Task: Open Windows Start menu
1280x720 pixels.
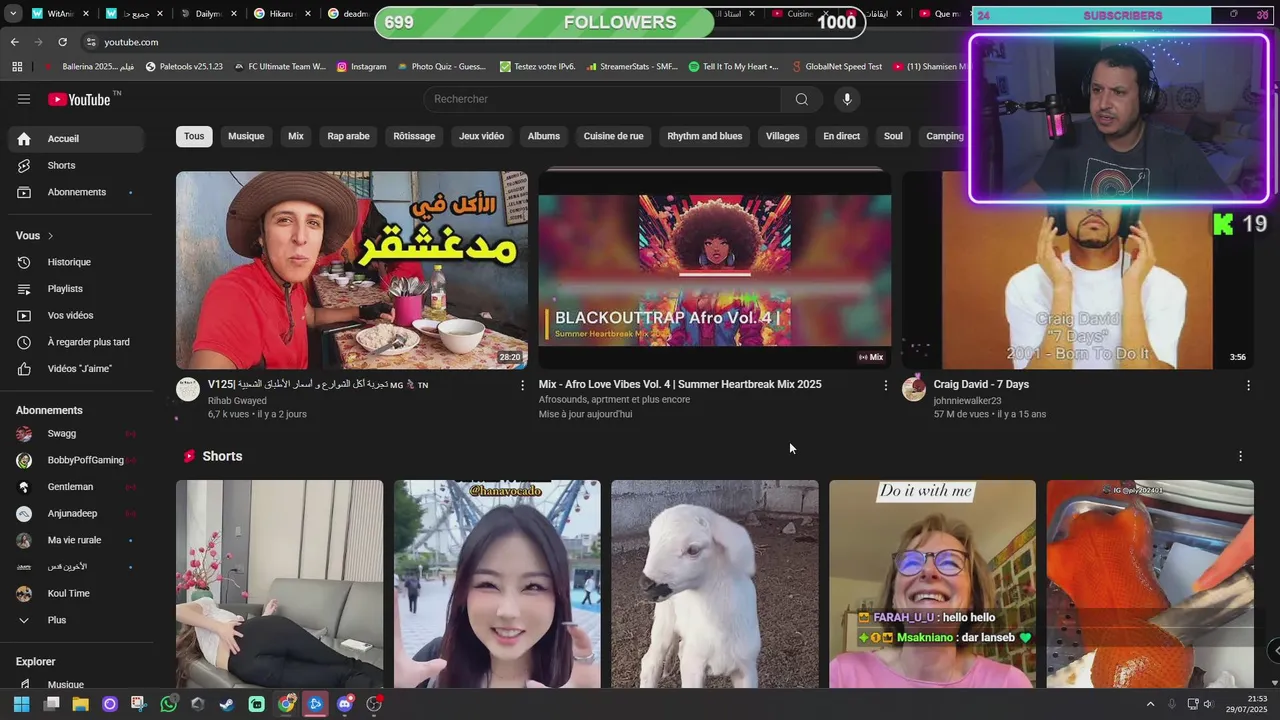Action: (21, 704)
